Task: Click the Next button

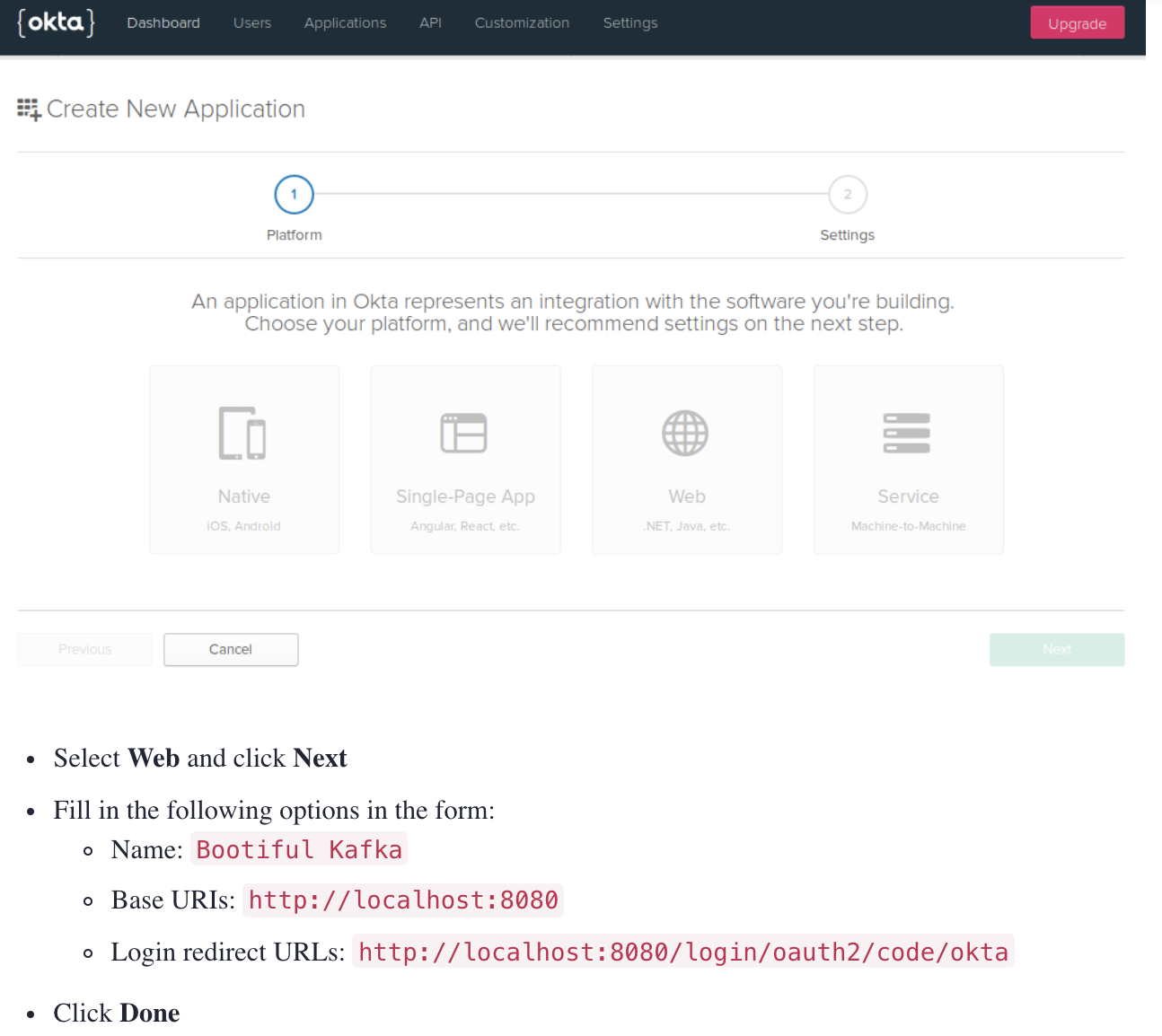Action: click(x=1056, y=649)
